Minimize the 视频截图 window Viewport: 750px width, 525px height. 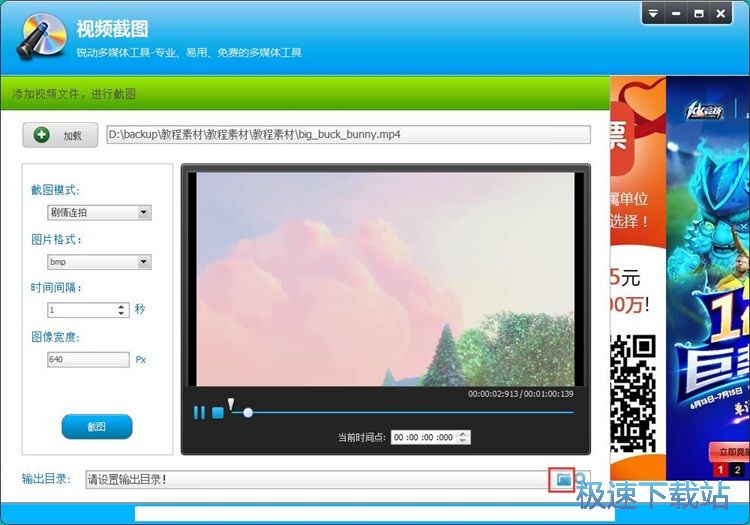676,14
